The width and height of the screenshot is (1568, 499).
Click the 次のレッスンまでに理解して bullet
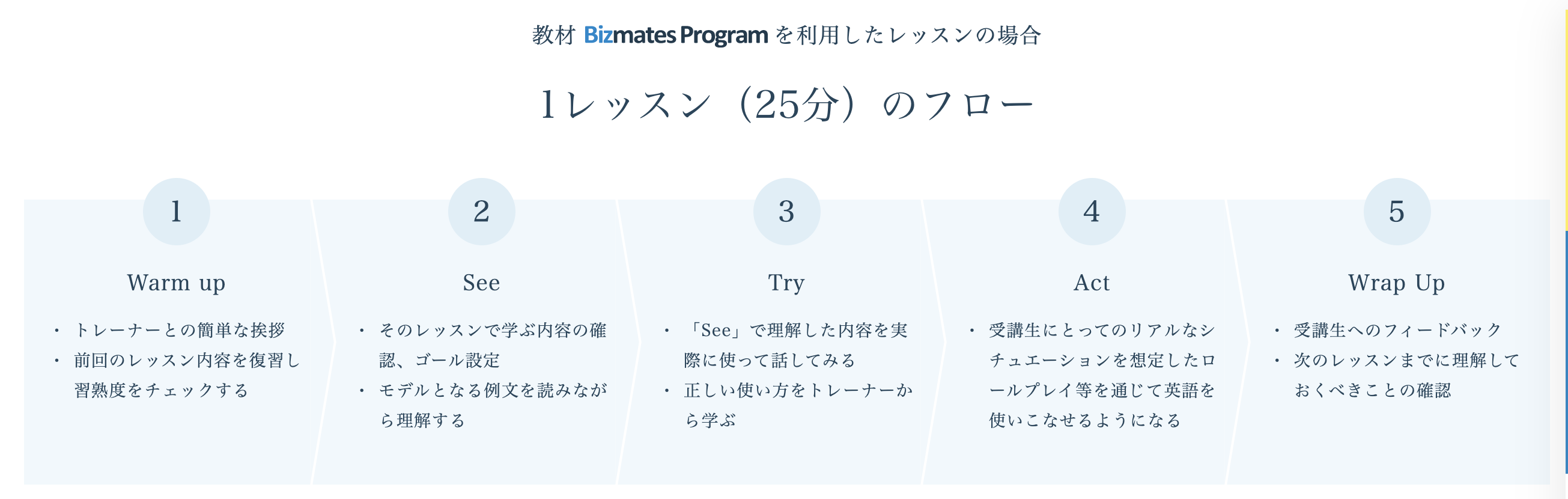[1407, 361]
